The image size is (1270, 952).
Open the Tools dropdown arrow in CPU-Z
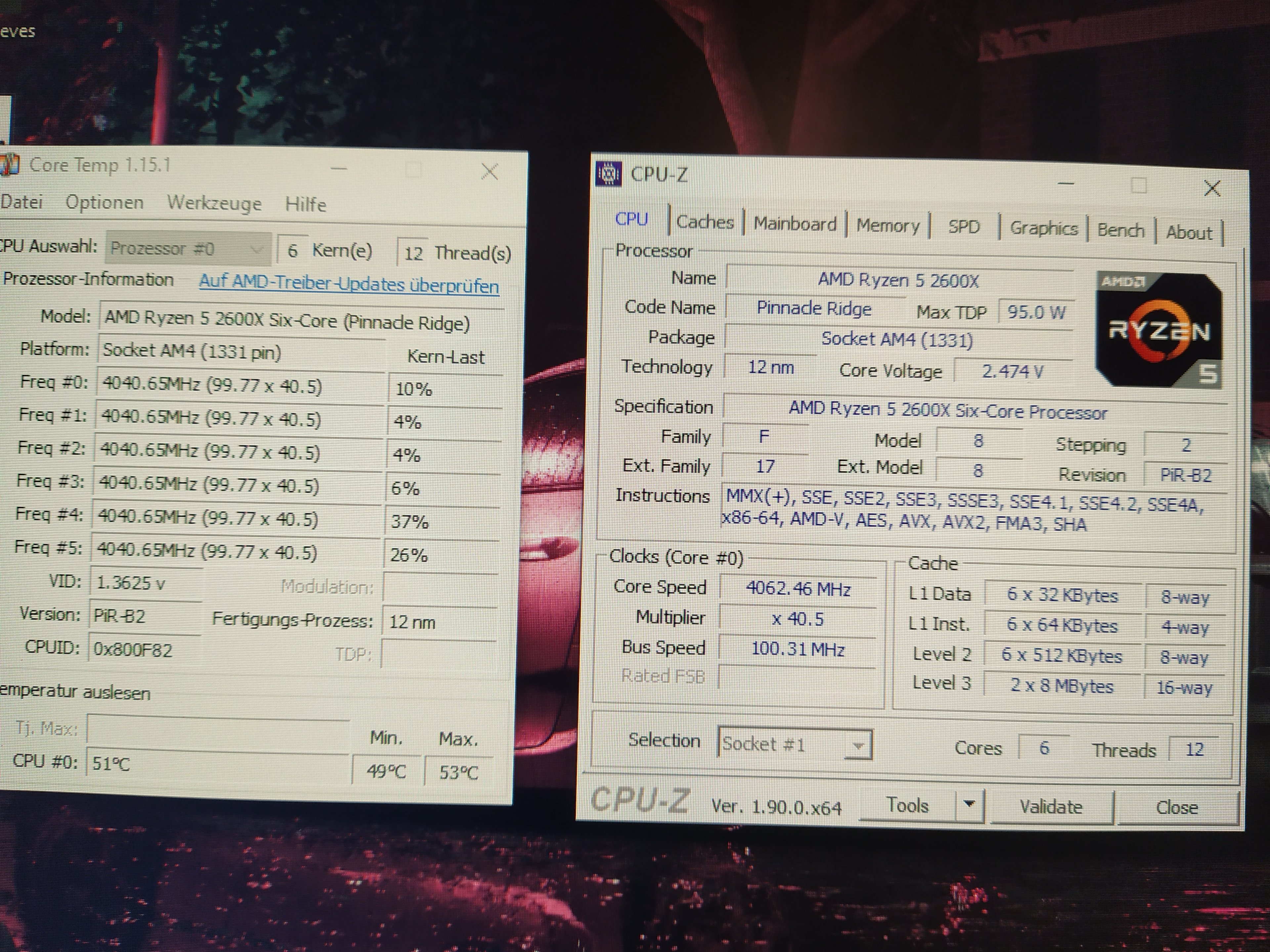(969, 805)
